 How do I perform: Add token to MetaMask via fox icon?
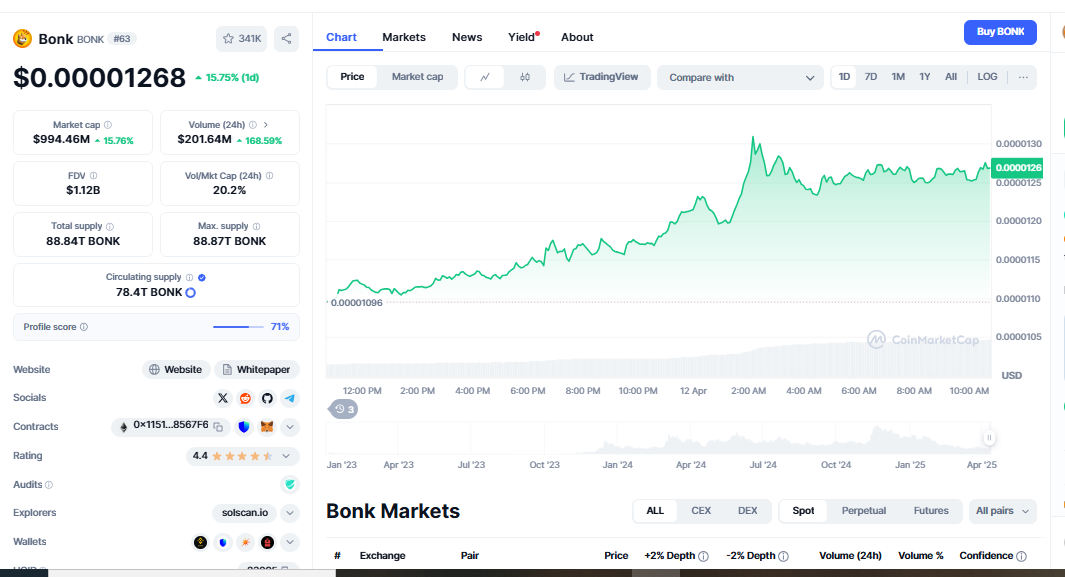[268, 427]
